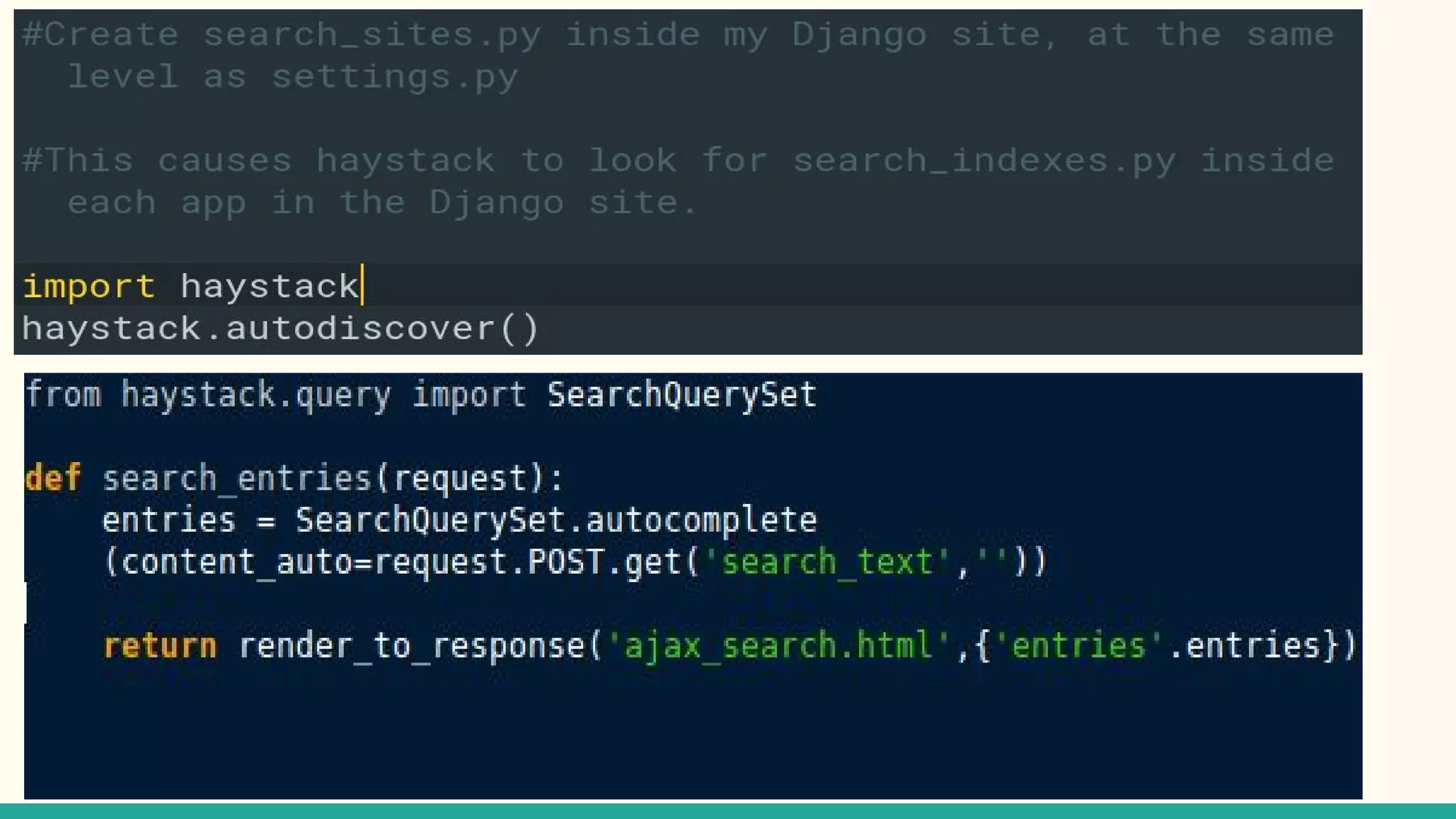Click 'SearchQuerySet' in the from-import line
The width and height of the screenshot is (1456, 819).
coord(681,395)
